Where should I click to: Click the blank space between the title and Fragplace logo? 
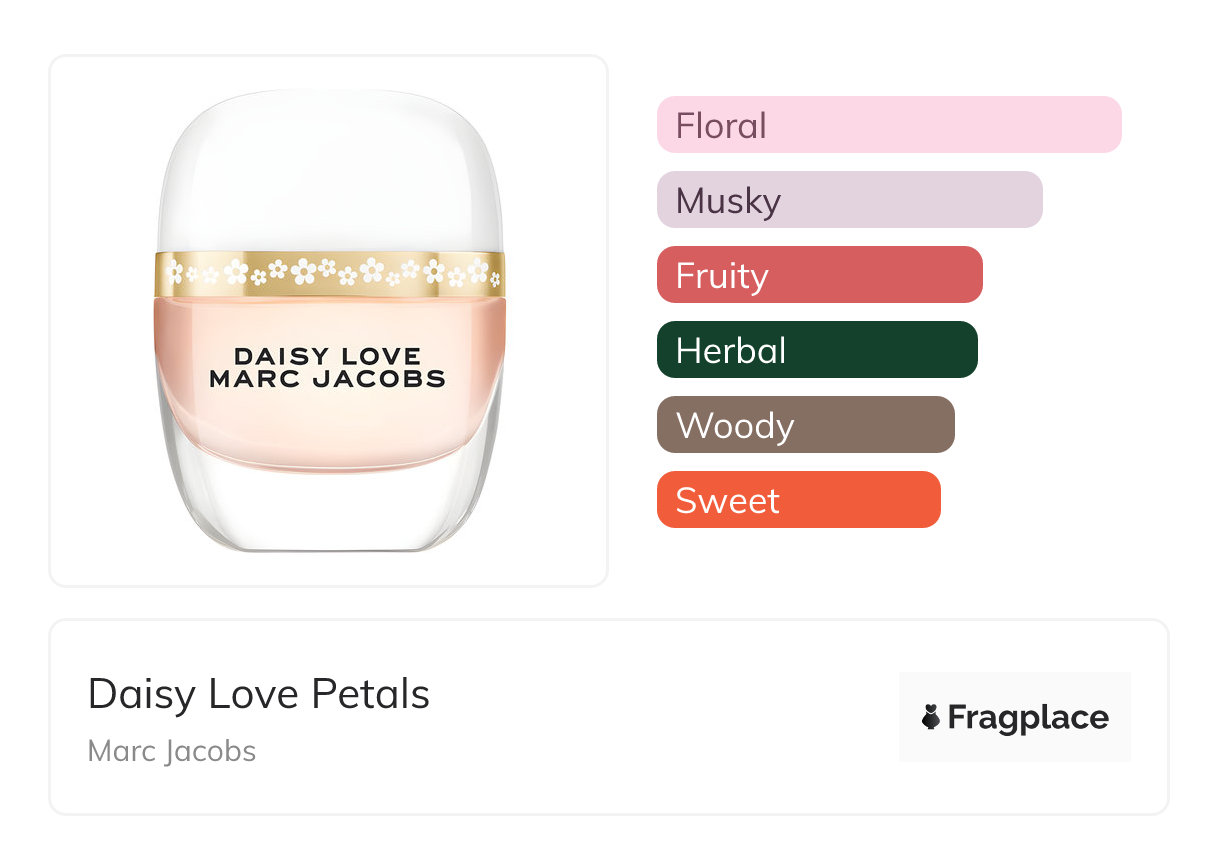click(660, 717)
